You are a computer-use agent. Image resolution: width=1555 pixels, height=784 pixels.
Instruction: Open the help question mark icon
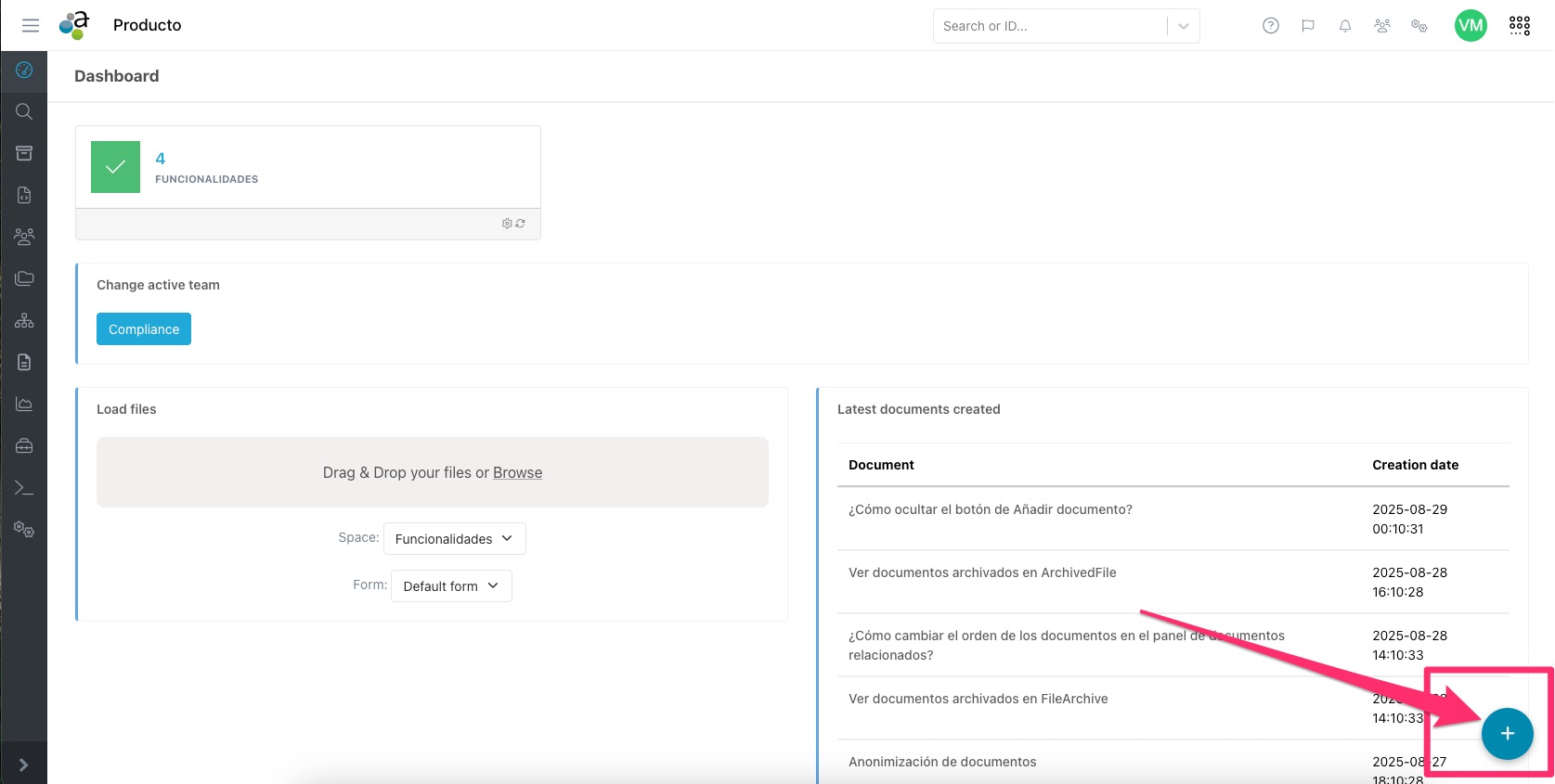point(1270,26)
